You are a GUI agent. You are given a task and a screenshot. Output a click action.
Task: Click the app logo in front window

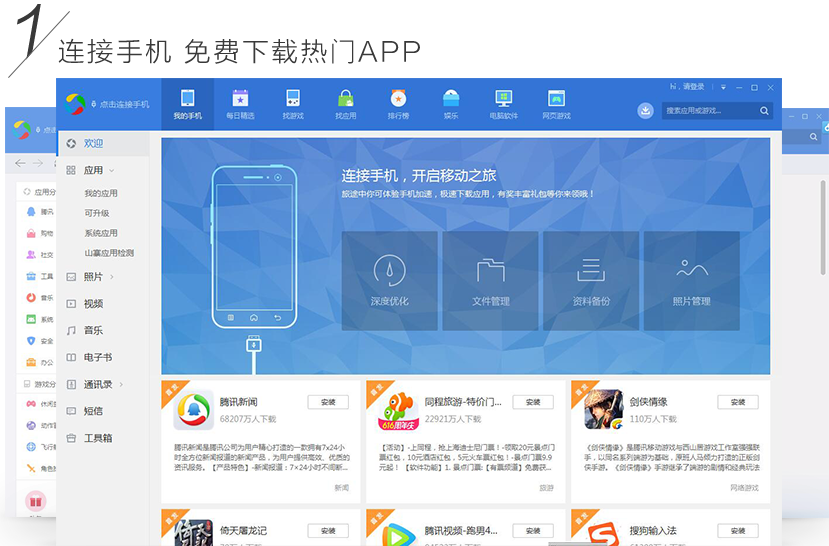click(75, 104)
